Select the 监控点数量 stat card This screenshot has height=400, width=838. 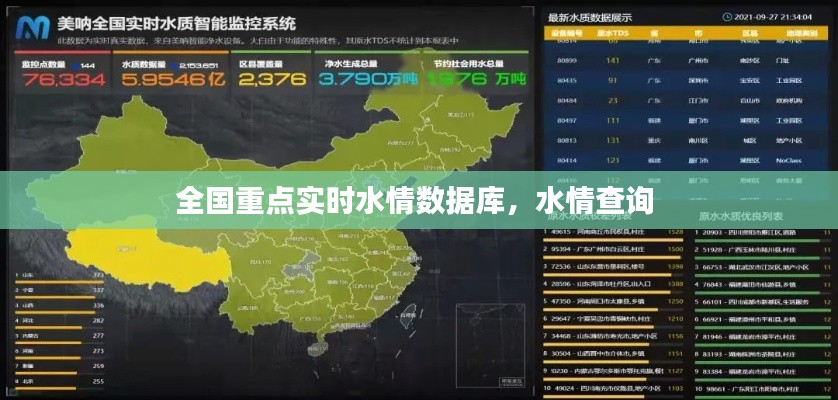(x=56, y=73)
